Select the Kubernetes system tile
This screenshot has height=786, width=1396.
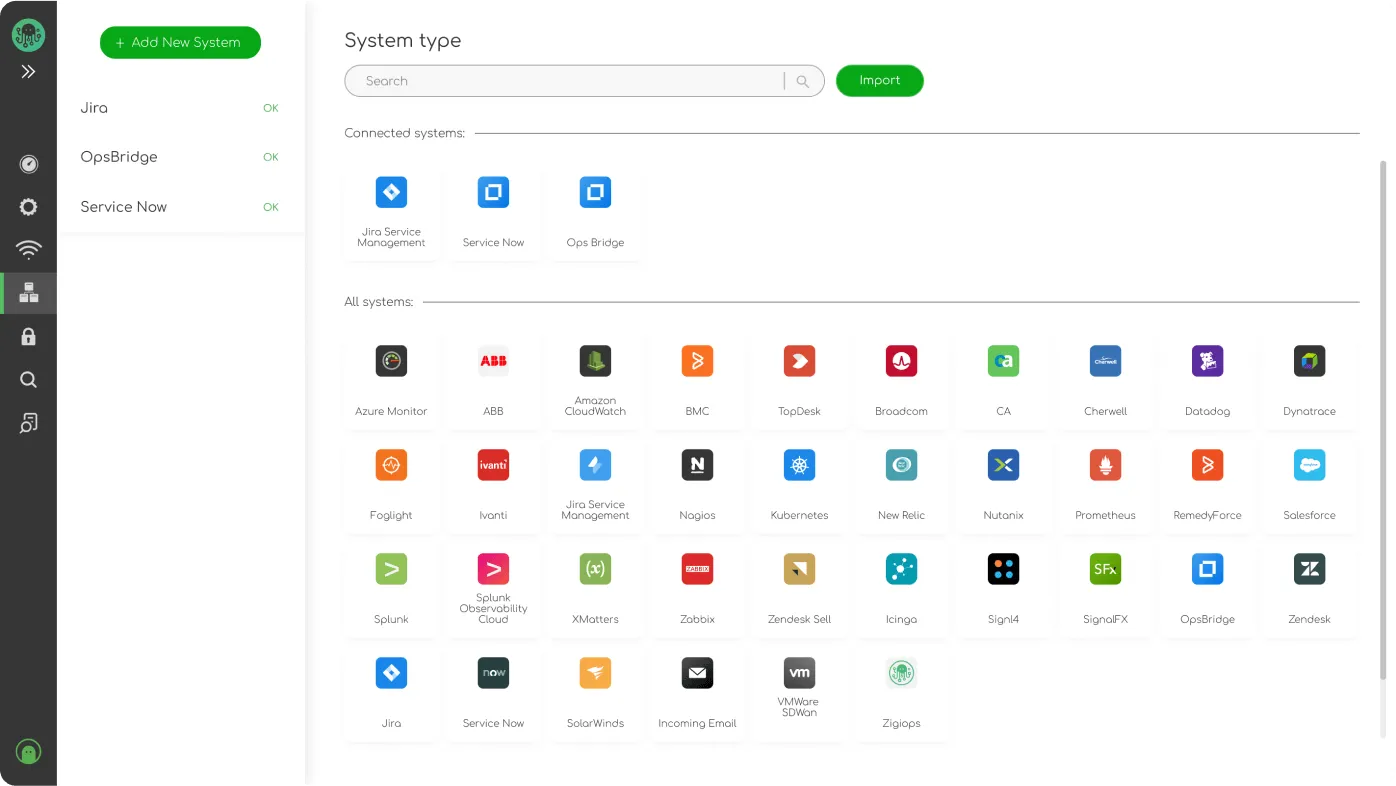(799, 486)
